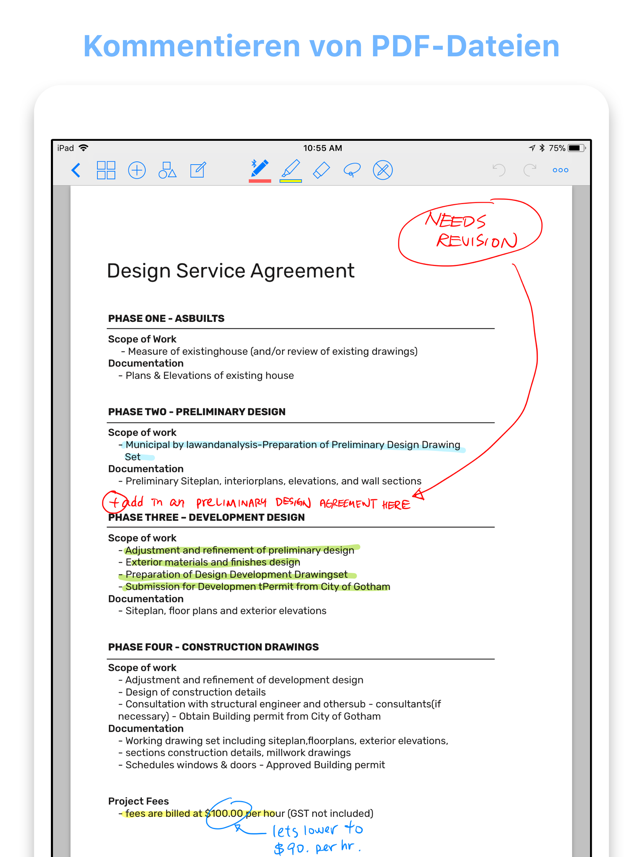The width and height of the screenshot is (643, 857).
Task: Open the page thumbnails grid view
Action: 106,170
